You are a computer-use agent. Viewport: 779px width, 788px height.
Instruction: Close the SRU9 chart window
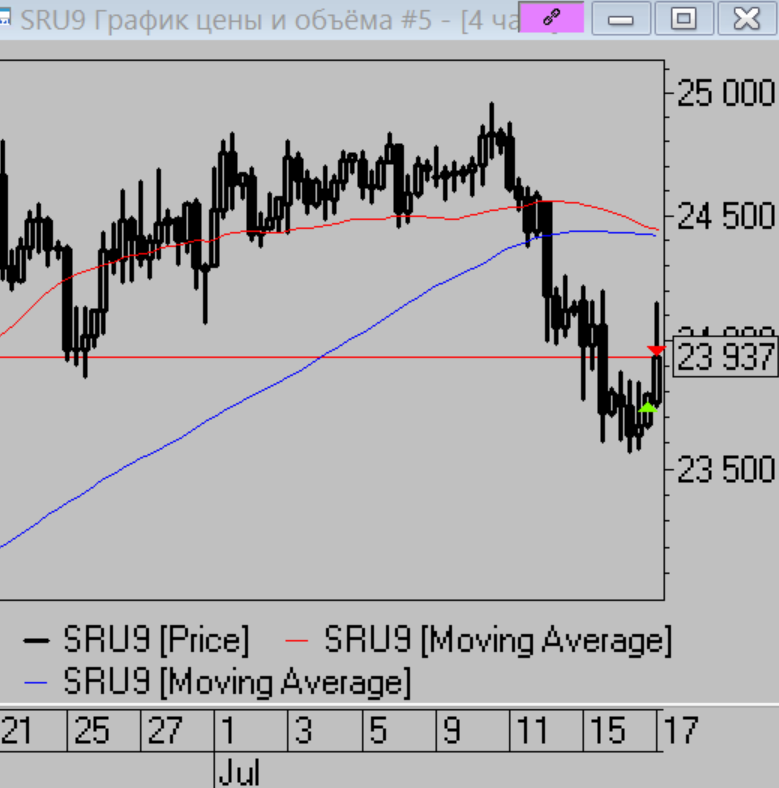[746, 18]
